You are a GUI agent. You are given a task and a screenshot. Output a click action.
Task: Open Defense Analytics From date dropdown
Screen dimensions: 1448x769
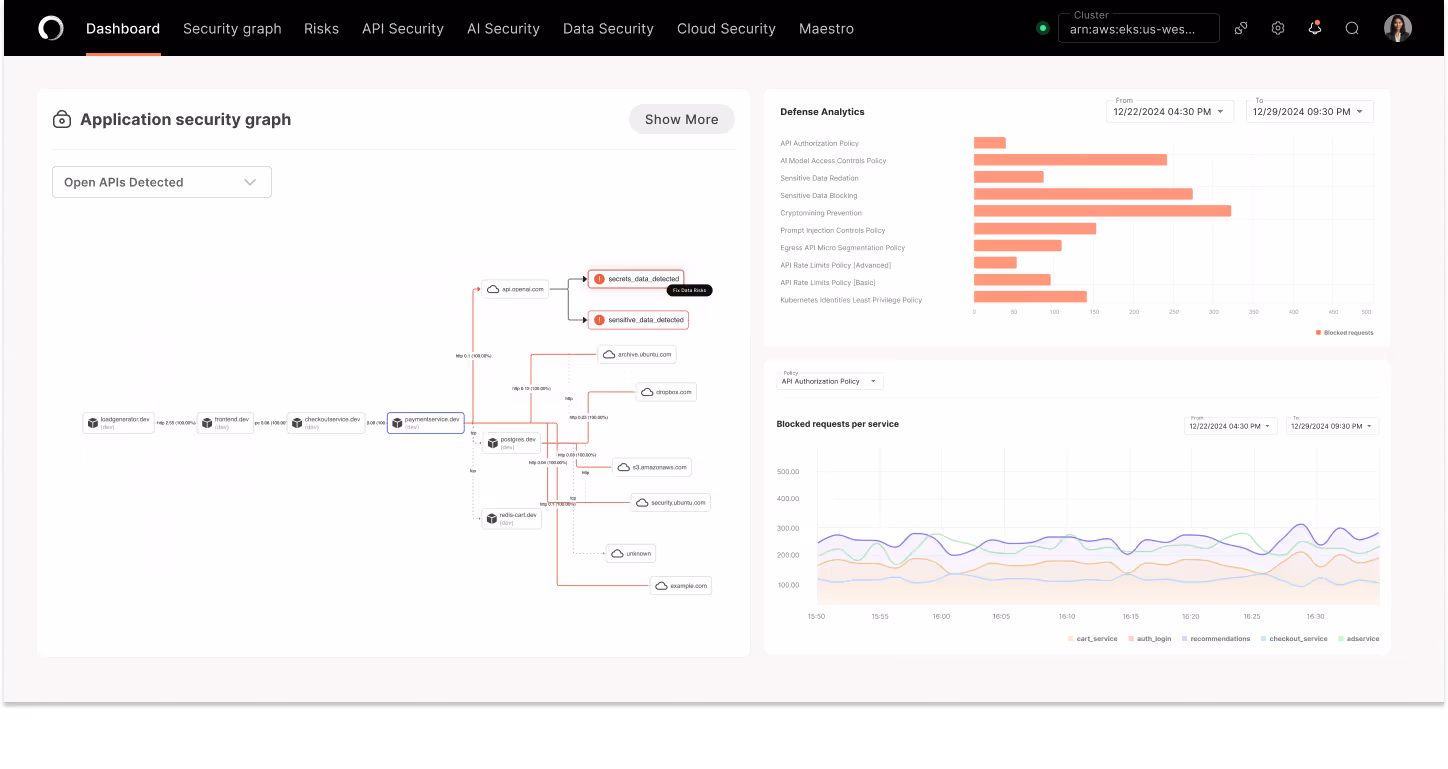click(1170, 111)
